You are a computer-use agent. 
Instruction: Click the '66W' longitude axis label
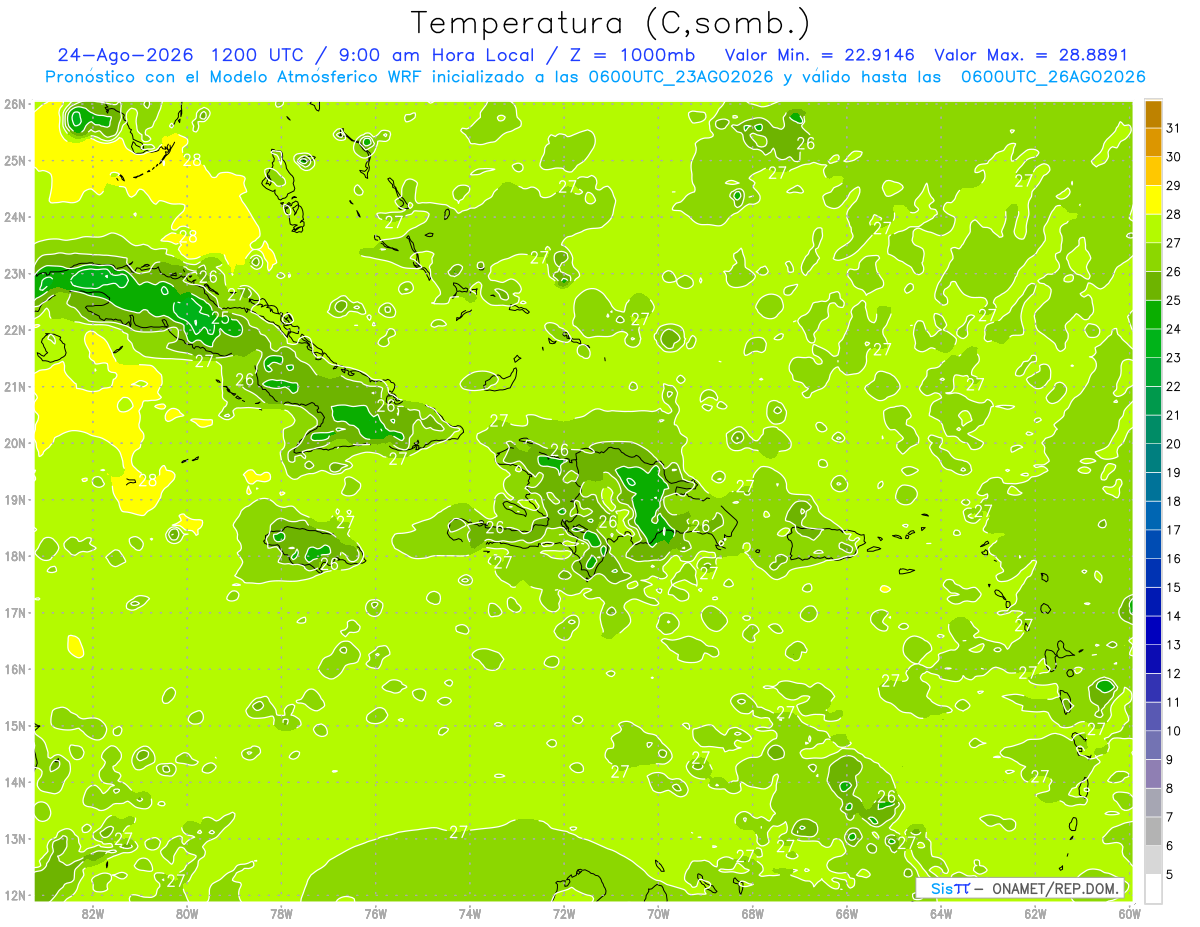point(847,912)
